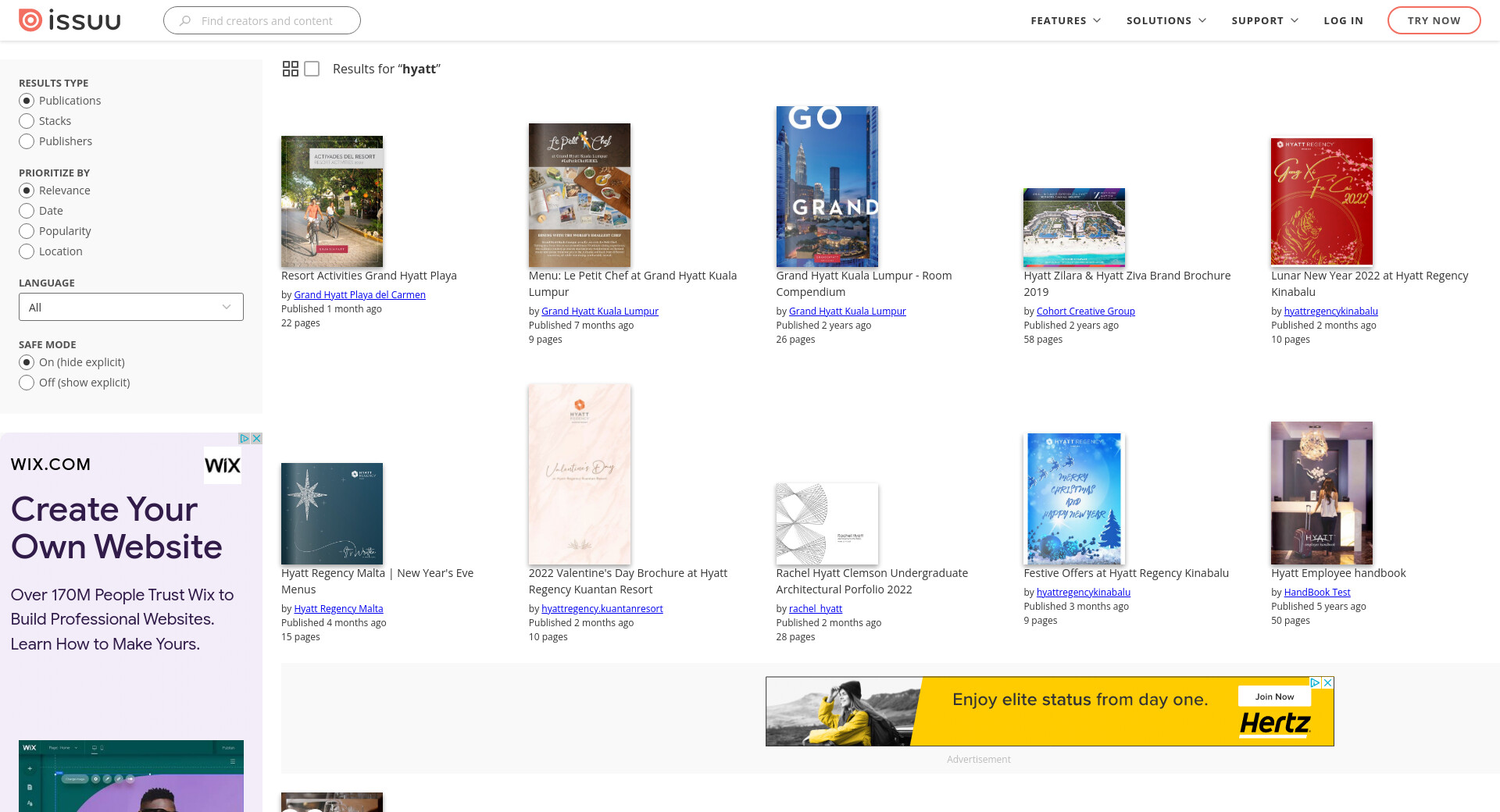Viewport: 1500px width, 812px height.
Task: Click the Issuu logo icon
Action: [x=30, y=20]
